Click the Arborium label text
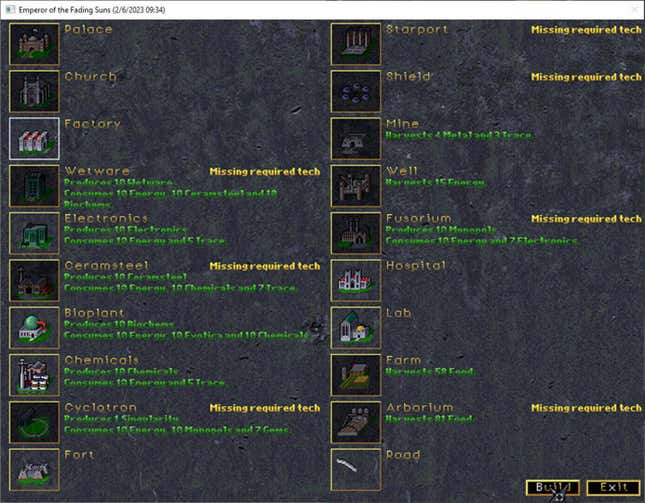 click(420, 408)
